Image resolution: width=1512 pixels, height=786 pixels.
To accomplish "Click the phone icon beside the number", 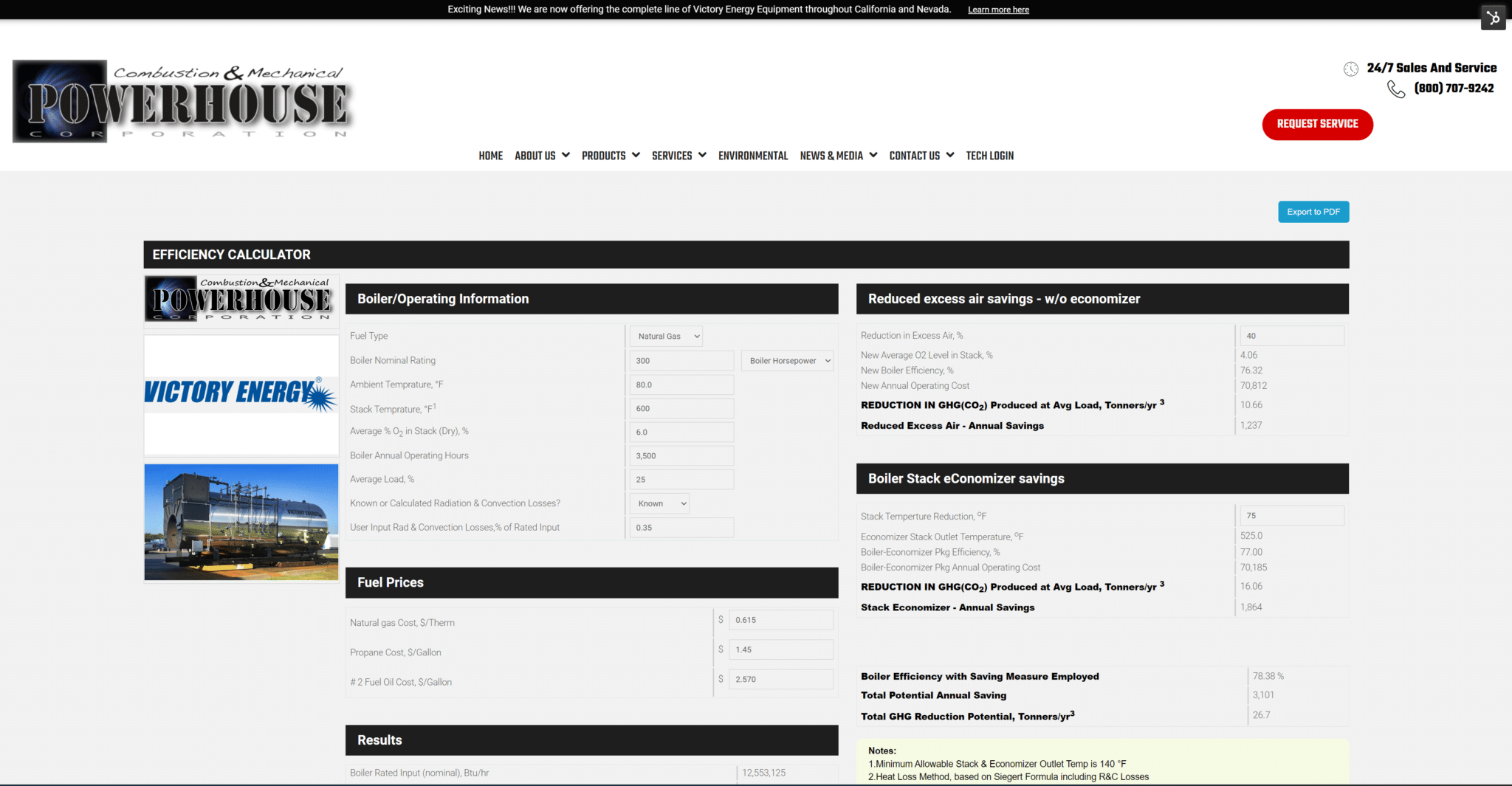I will [1395, 89].
